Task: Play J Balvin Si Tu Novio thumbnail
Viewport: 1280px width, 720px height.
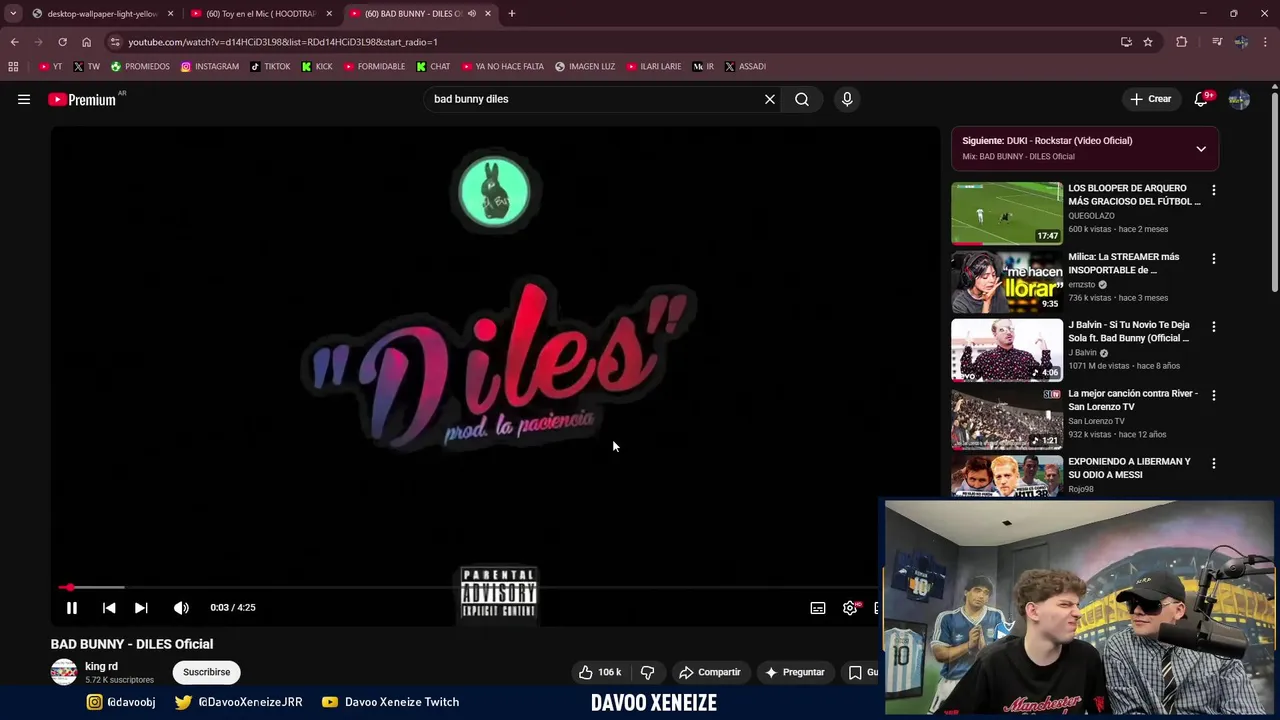Action: coord(1007,350)
